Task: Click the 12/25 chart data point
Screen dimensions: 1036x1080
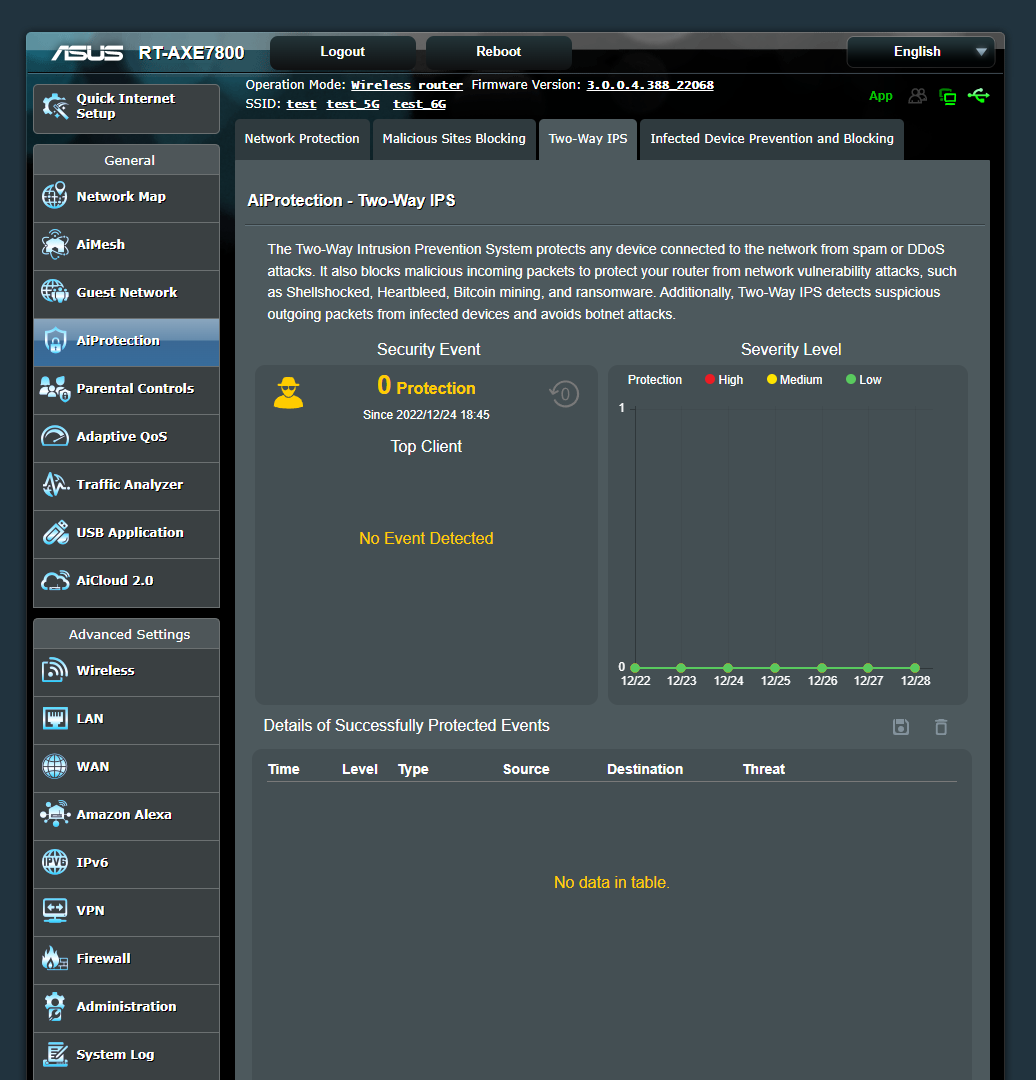Action: 775,667
